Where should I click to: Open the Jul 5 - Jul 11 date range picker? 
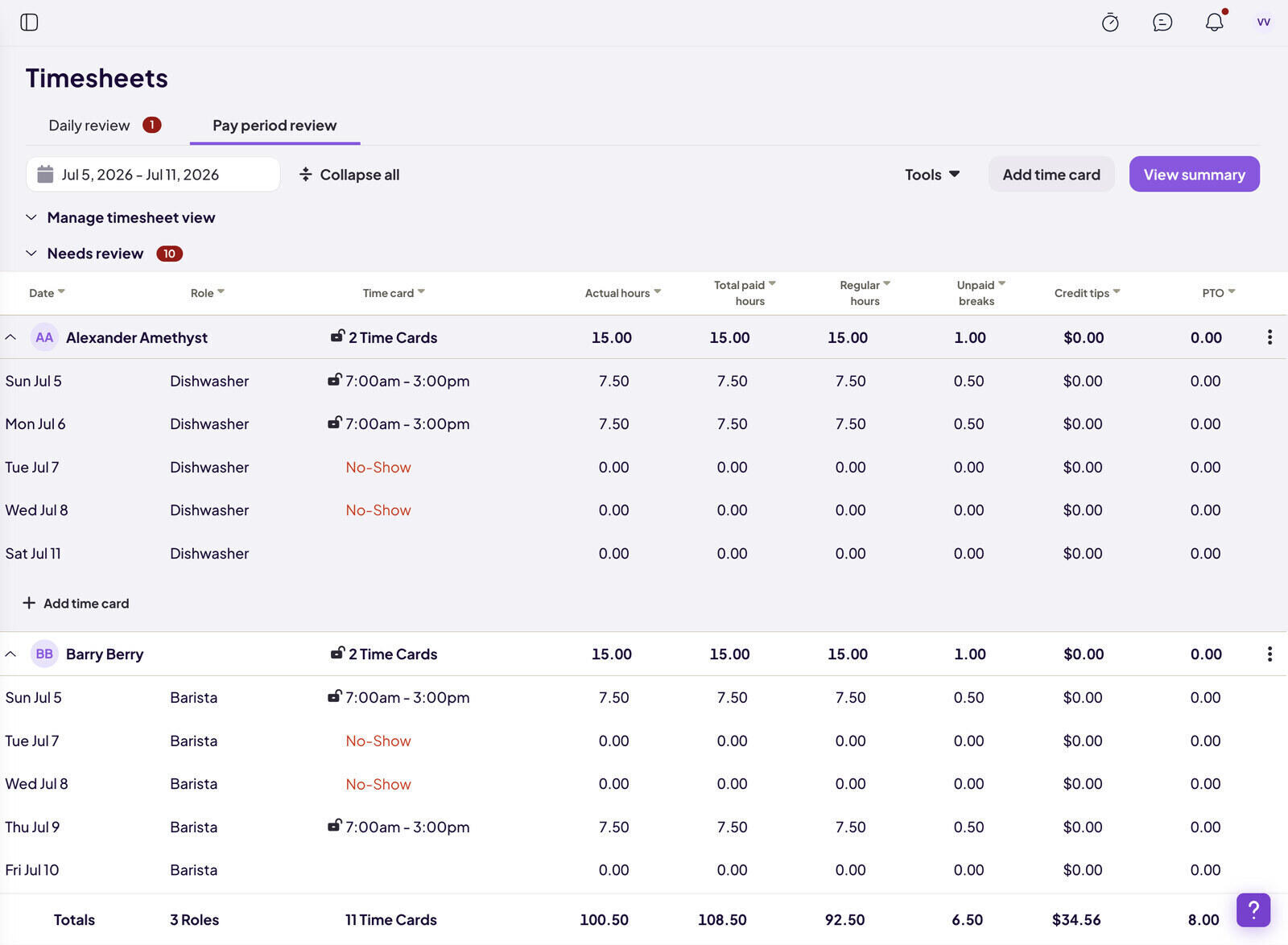pos(153,175)
